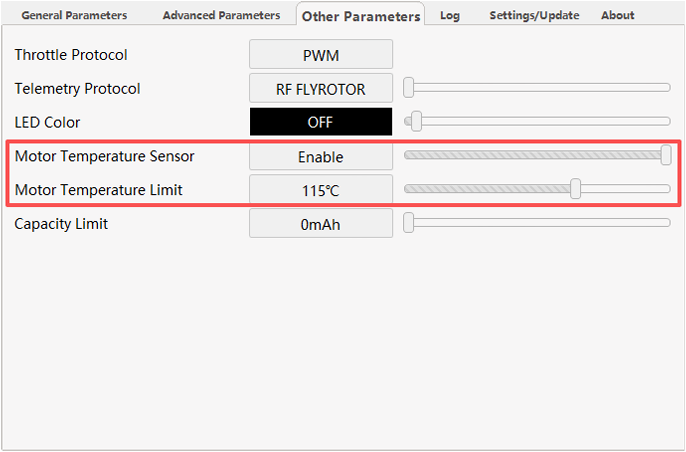Click the 0mAh Capacity Limit value
This screenshot has height=452, width=686.
point(320,224)
